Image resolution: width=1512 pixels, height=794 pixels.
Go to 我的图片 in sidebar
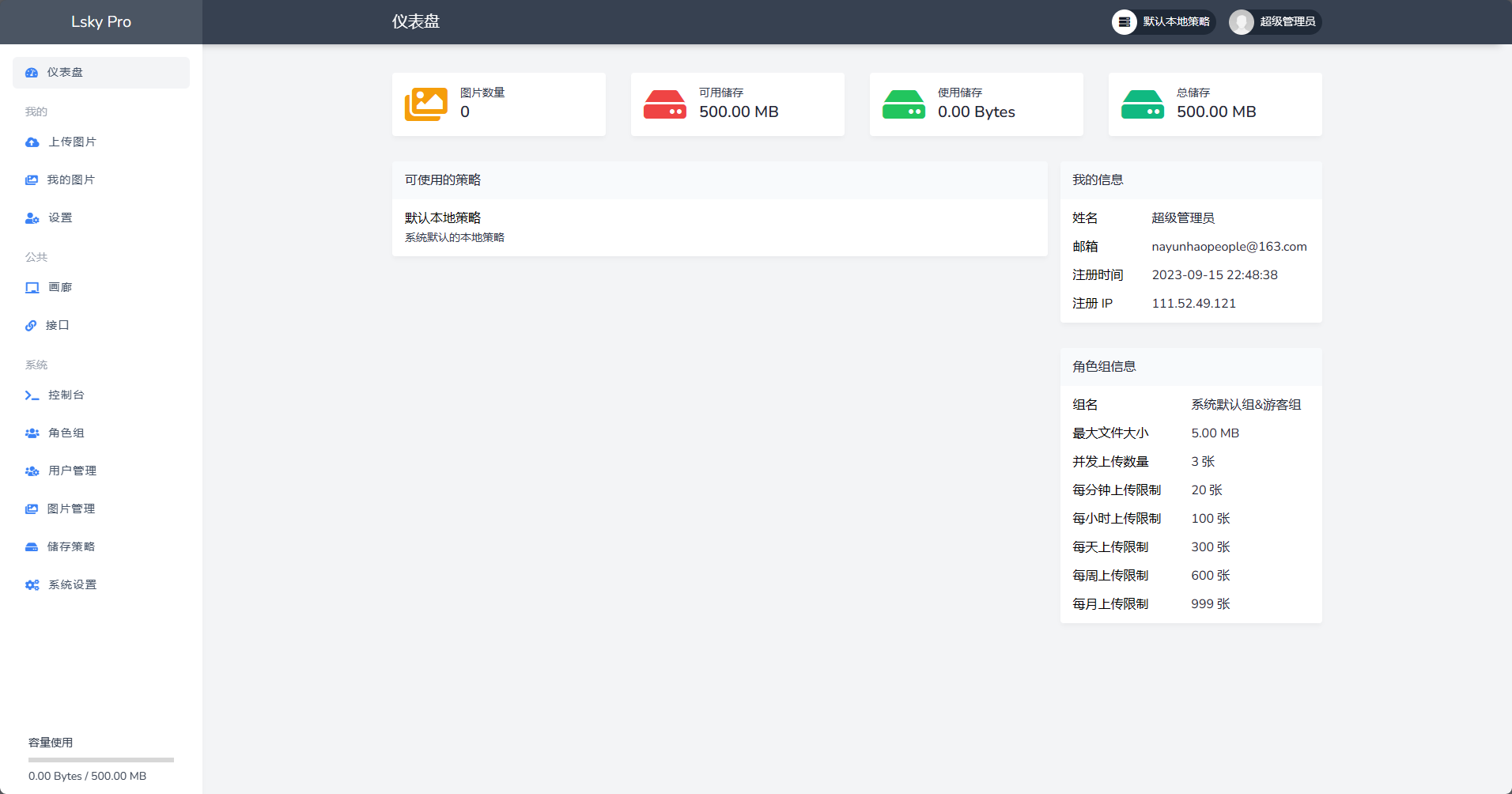tap(101, 180)
